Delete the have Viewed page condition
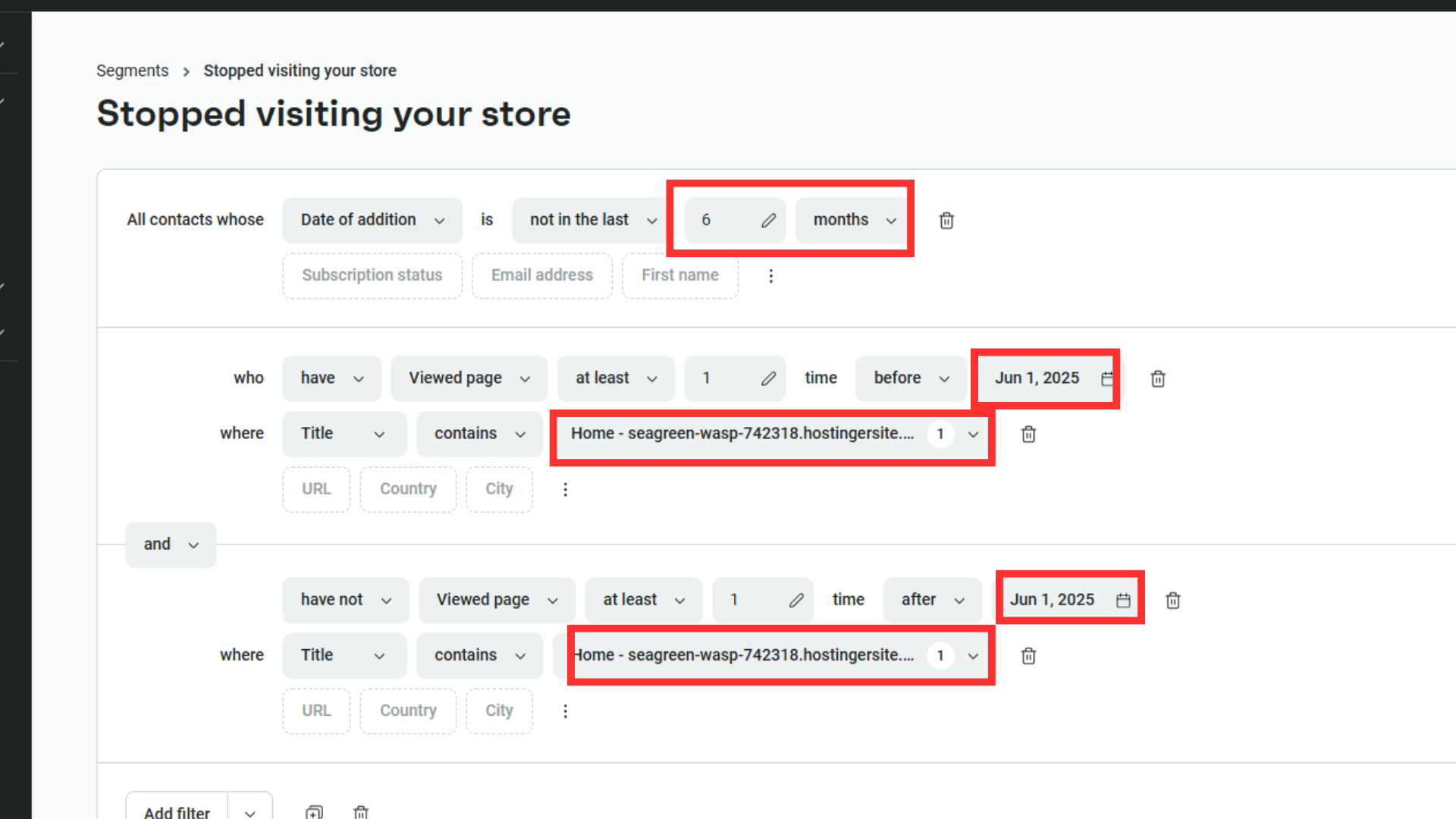This screenshot has height=819, width=1456. point(1157,378)
